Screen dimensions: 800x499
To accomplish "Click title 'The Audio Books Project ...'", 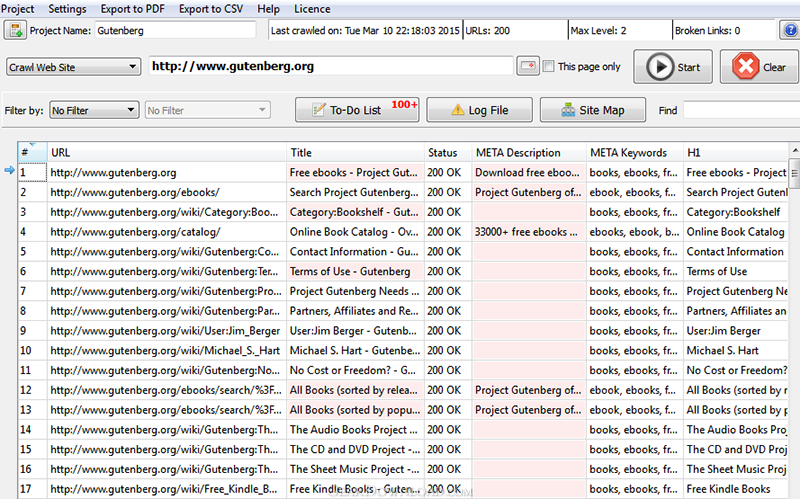I will coord(356,430).
